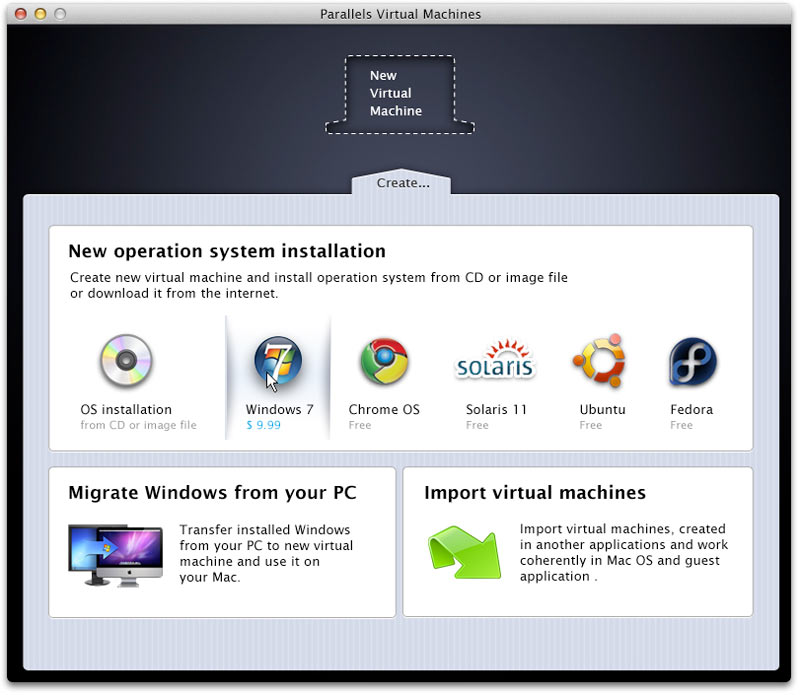Click the green Import arrow icon
This screenshot has width=800, height=695.
(x=463, y=552)
